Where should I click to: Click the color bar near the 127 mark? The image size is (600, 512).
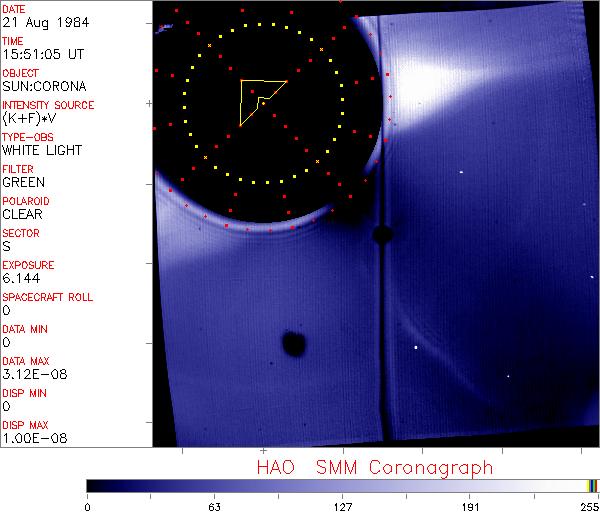point(342,486)
